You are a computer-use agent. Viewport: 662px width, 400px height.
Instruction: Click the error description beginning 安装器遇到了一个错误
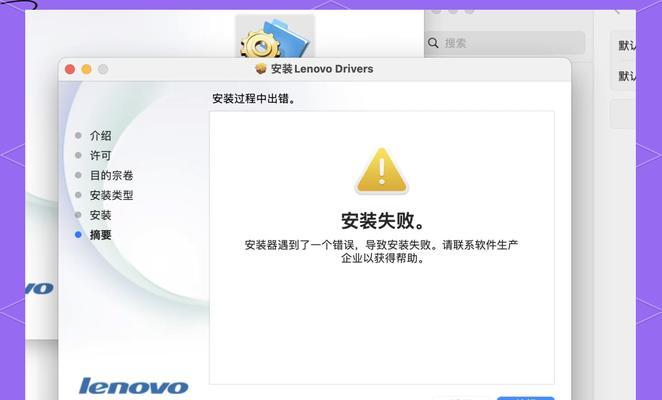point(381,251)
